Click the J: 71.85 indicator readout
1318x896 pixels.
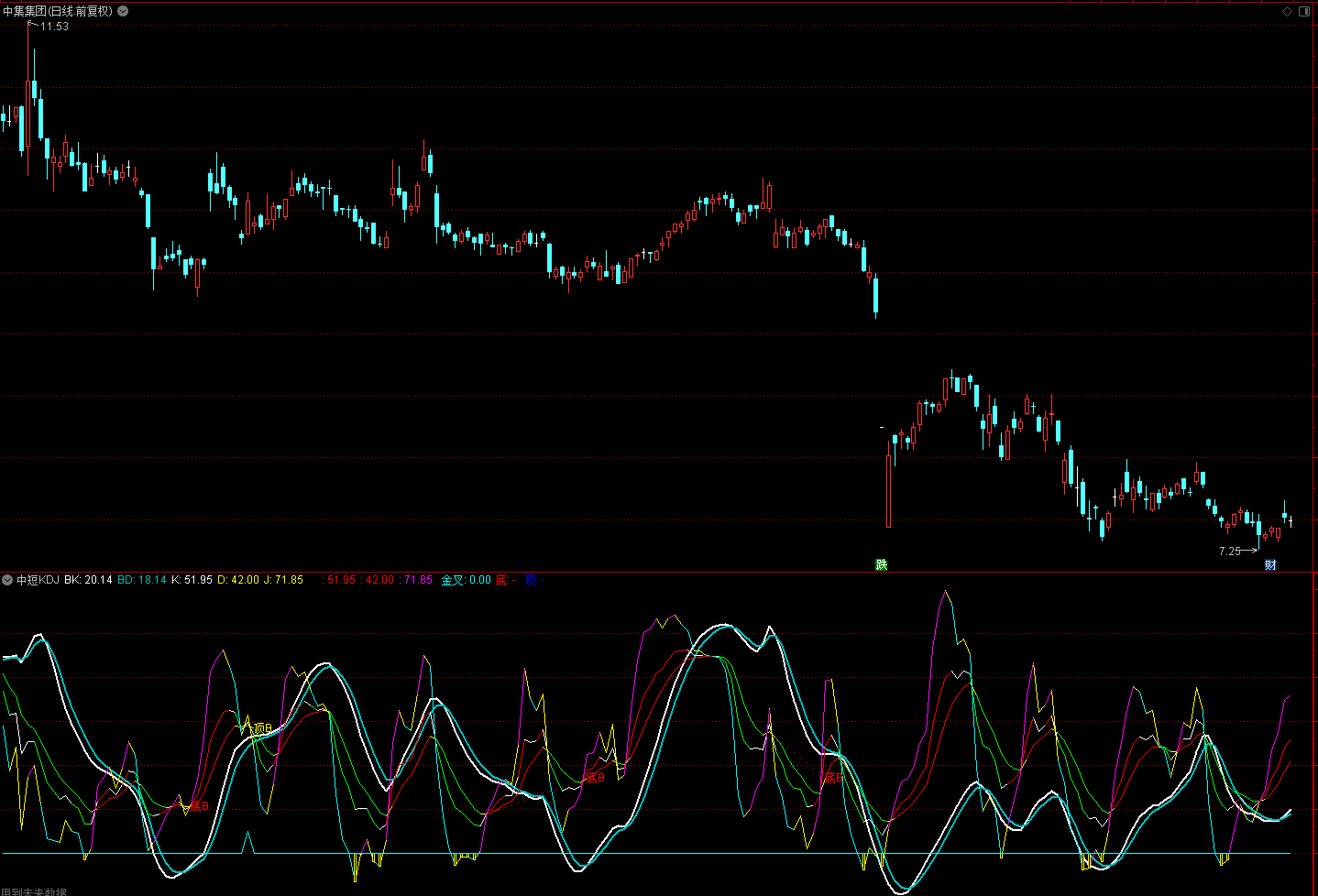[283, 580]
